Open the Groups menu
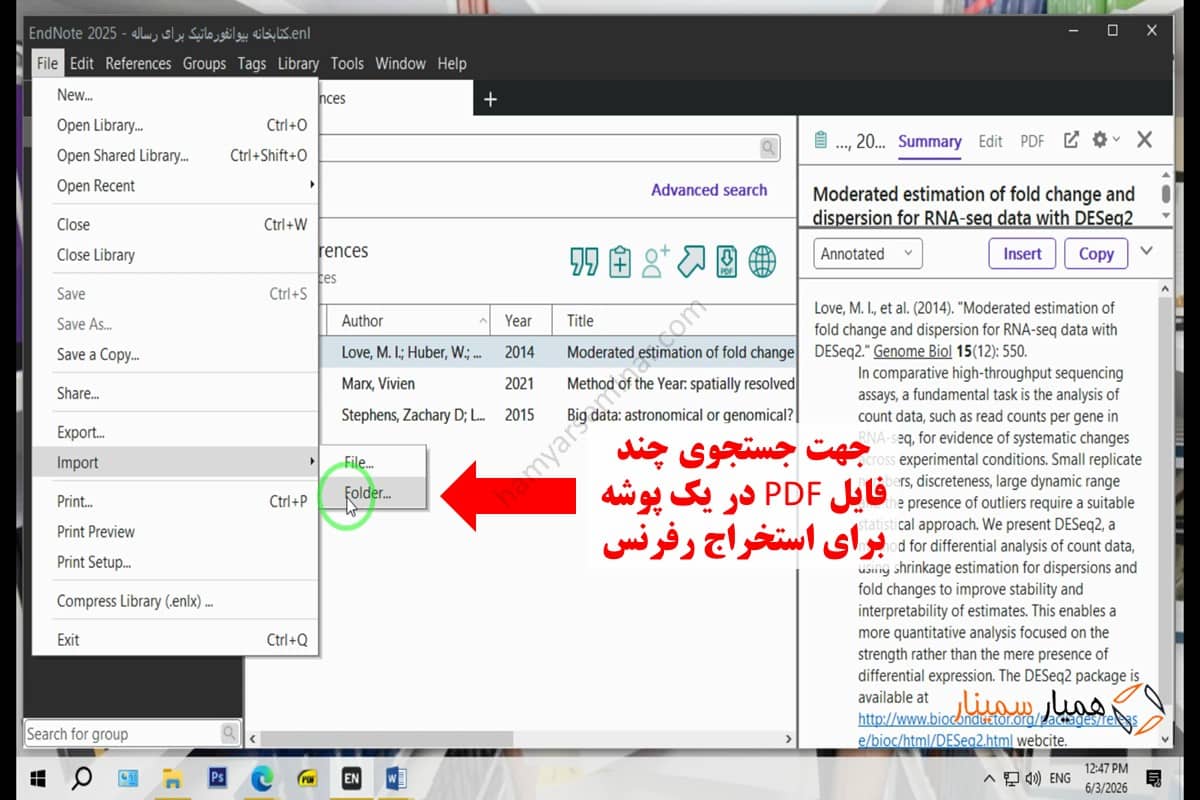 click(204, 63)
